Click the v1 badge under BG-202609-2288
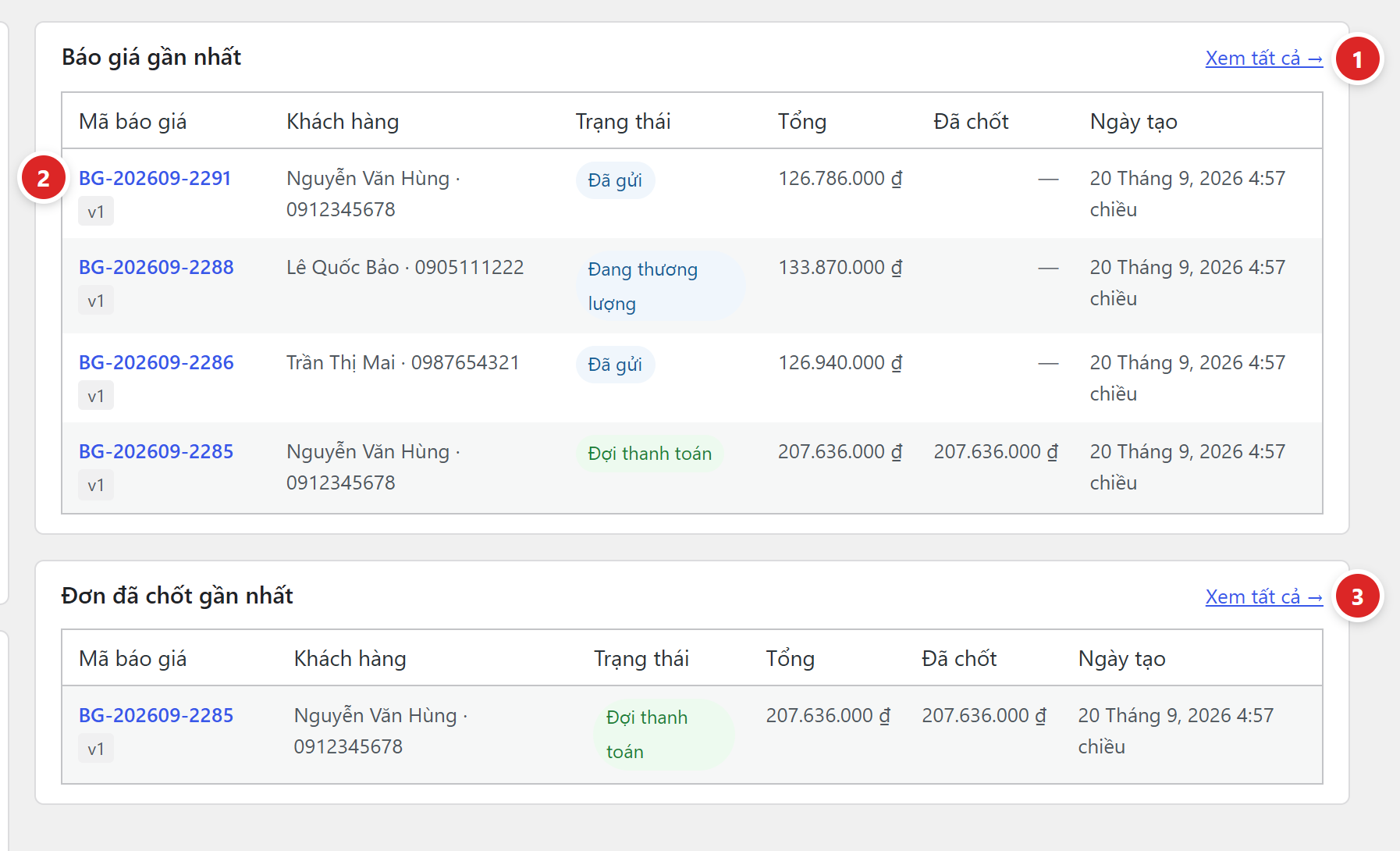Screen dimensions: 1400x851 coord(96,301)
